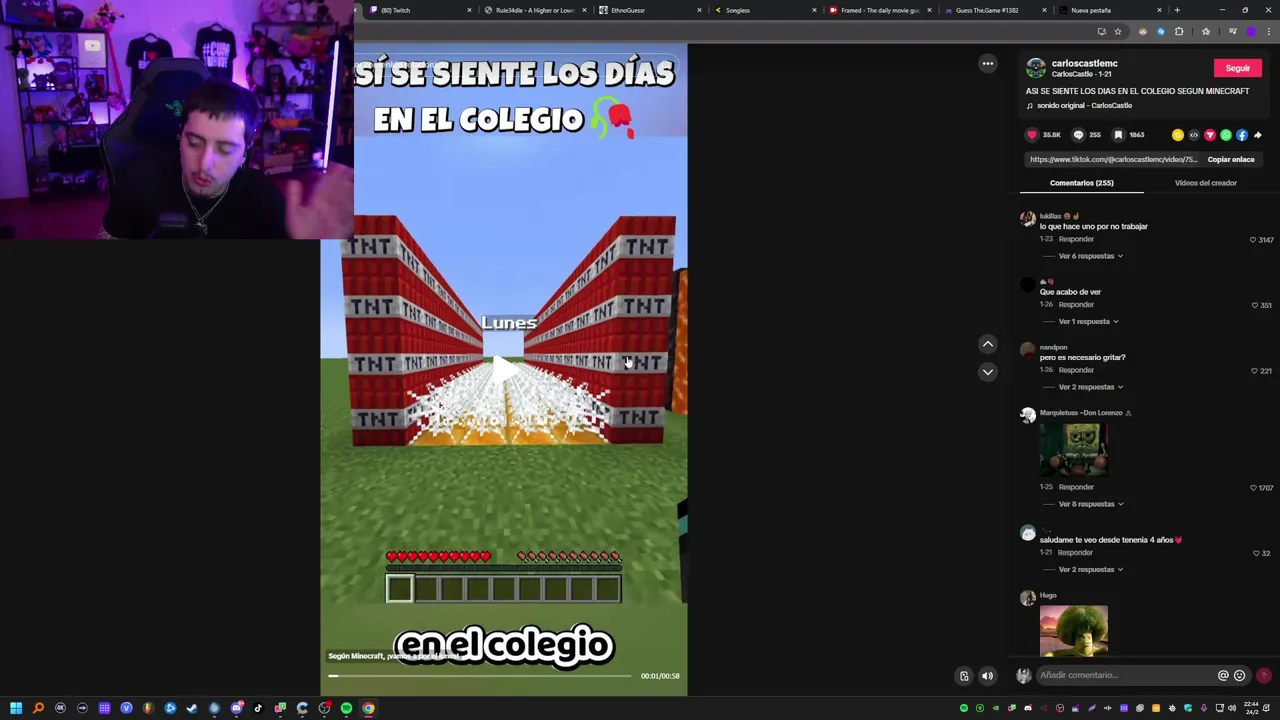Open carloscastlemc profile avatar
The width and height of the screenshot is (1280, 720).
pos(1035,68)
